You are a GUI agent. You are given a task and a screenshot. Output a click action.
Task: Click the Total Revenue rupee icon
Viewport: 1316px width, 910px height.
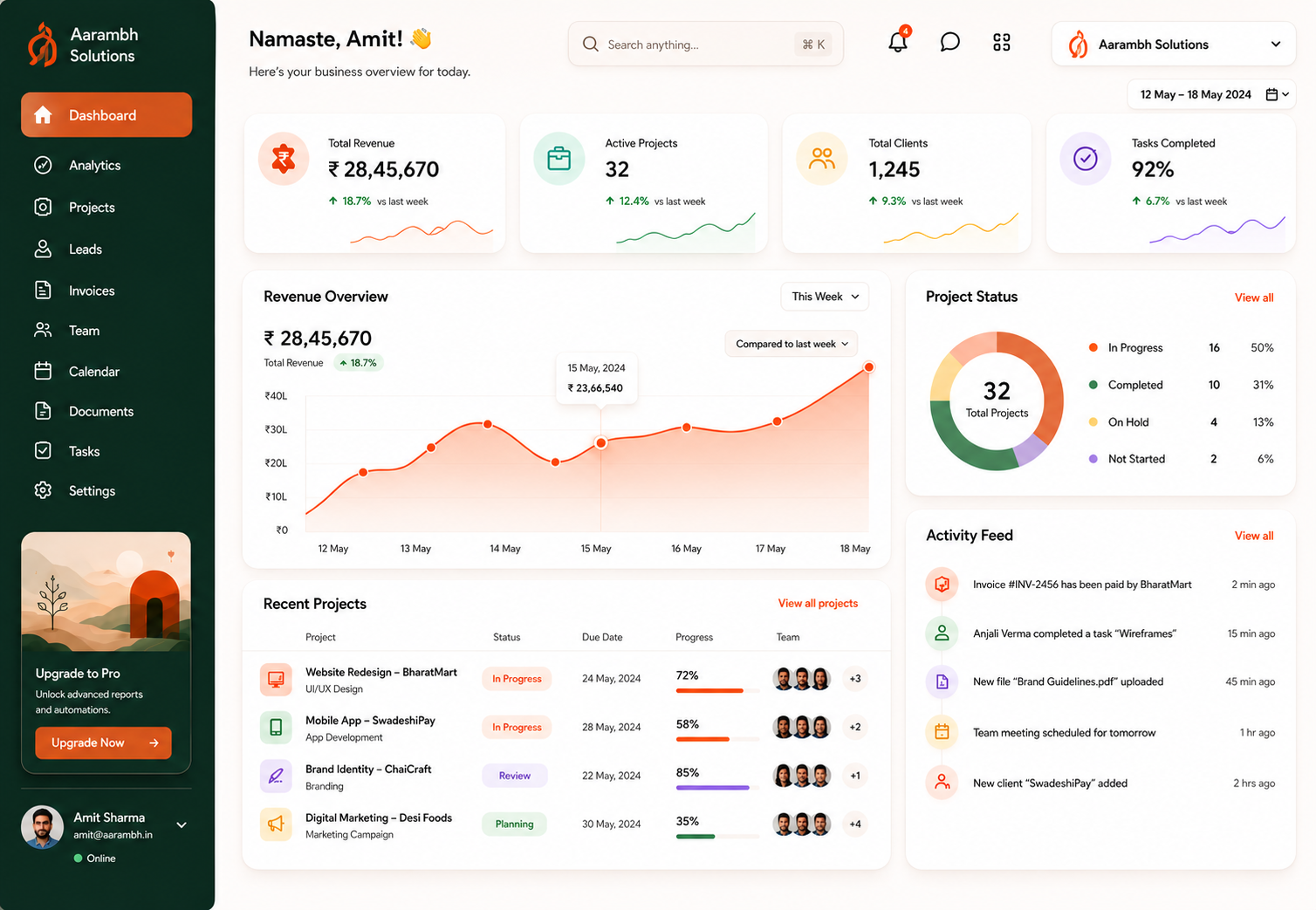(284, 159)
